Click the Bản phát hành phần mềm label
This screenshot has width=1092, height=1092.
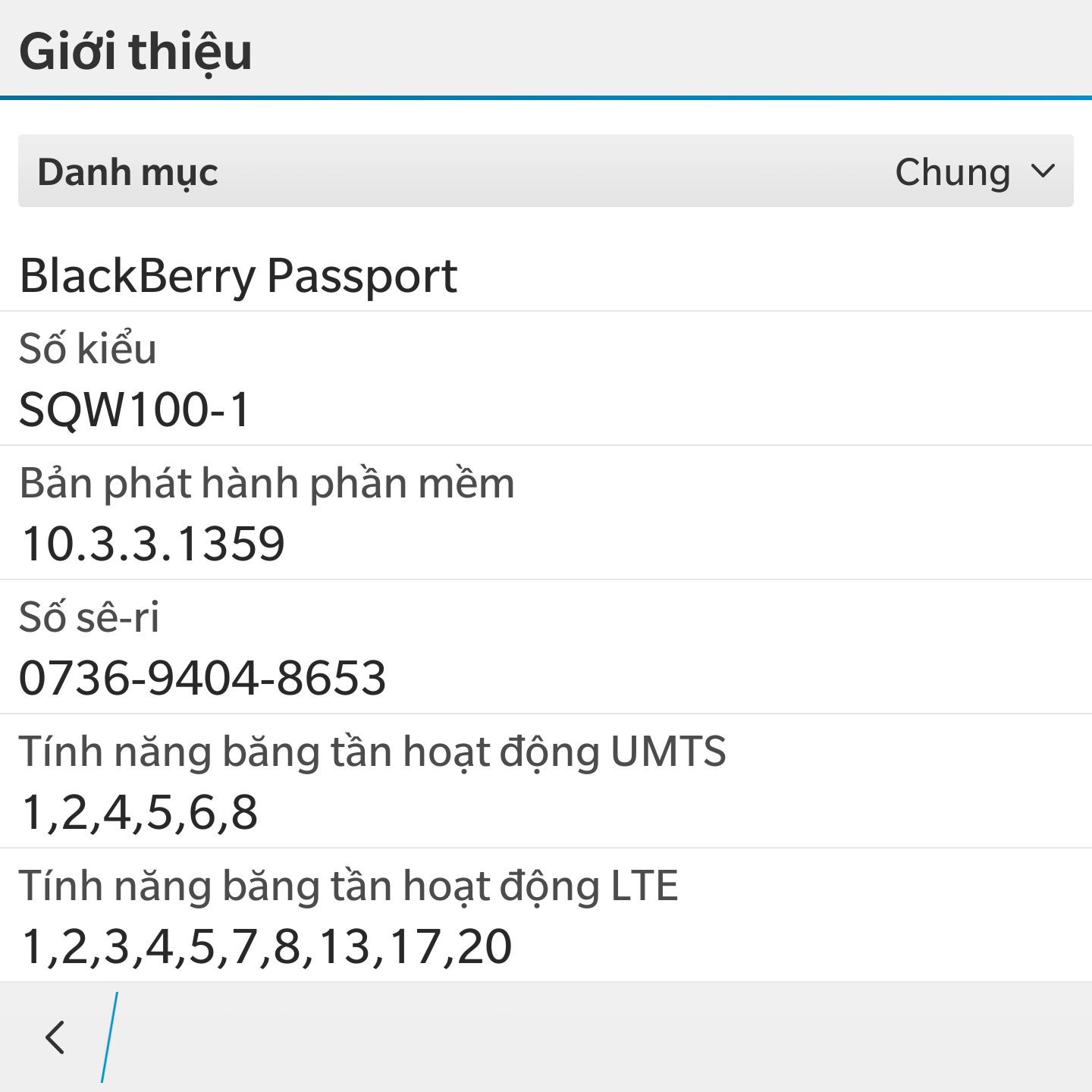coord(267,483)
